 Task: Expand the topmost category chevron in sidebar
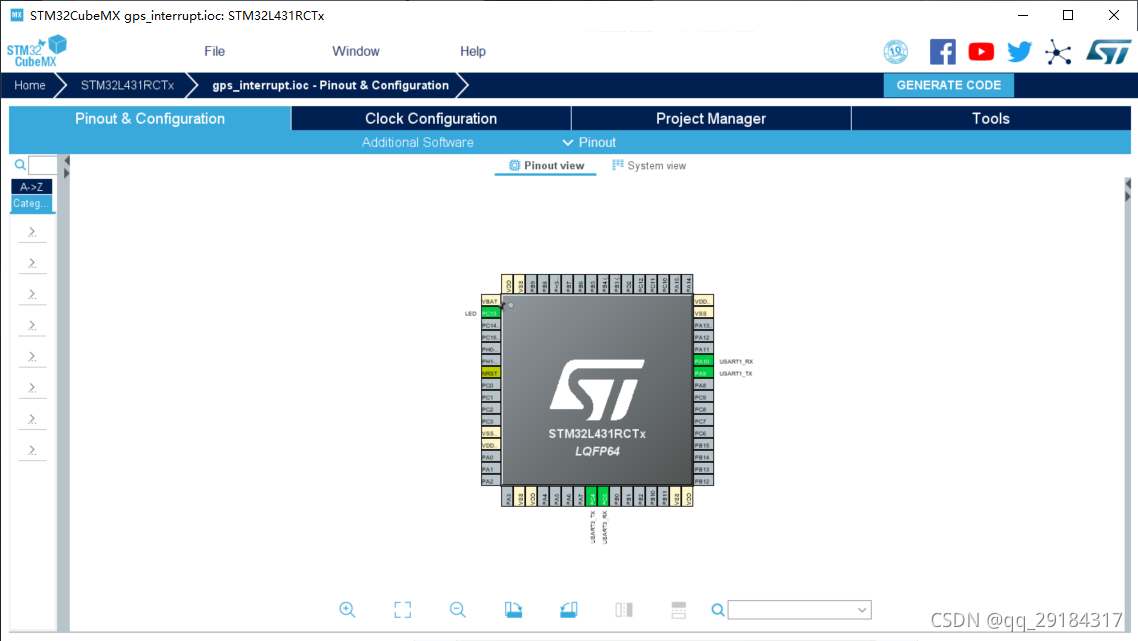tap(32, 232)
